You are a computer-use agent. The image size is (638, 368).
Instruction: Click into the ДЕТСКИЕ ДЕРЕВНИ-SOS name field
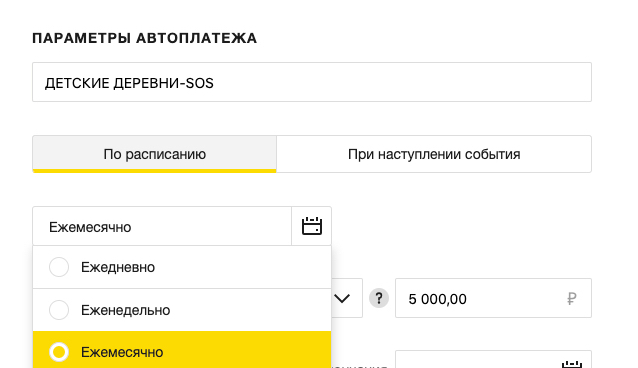[x=312, y=82]
